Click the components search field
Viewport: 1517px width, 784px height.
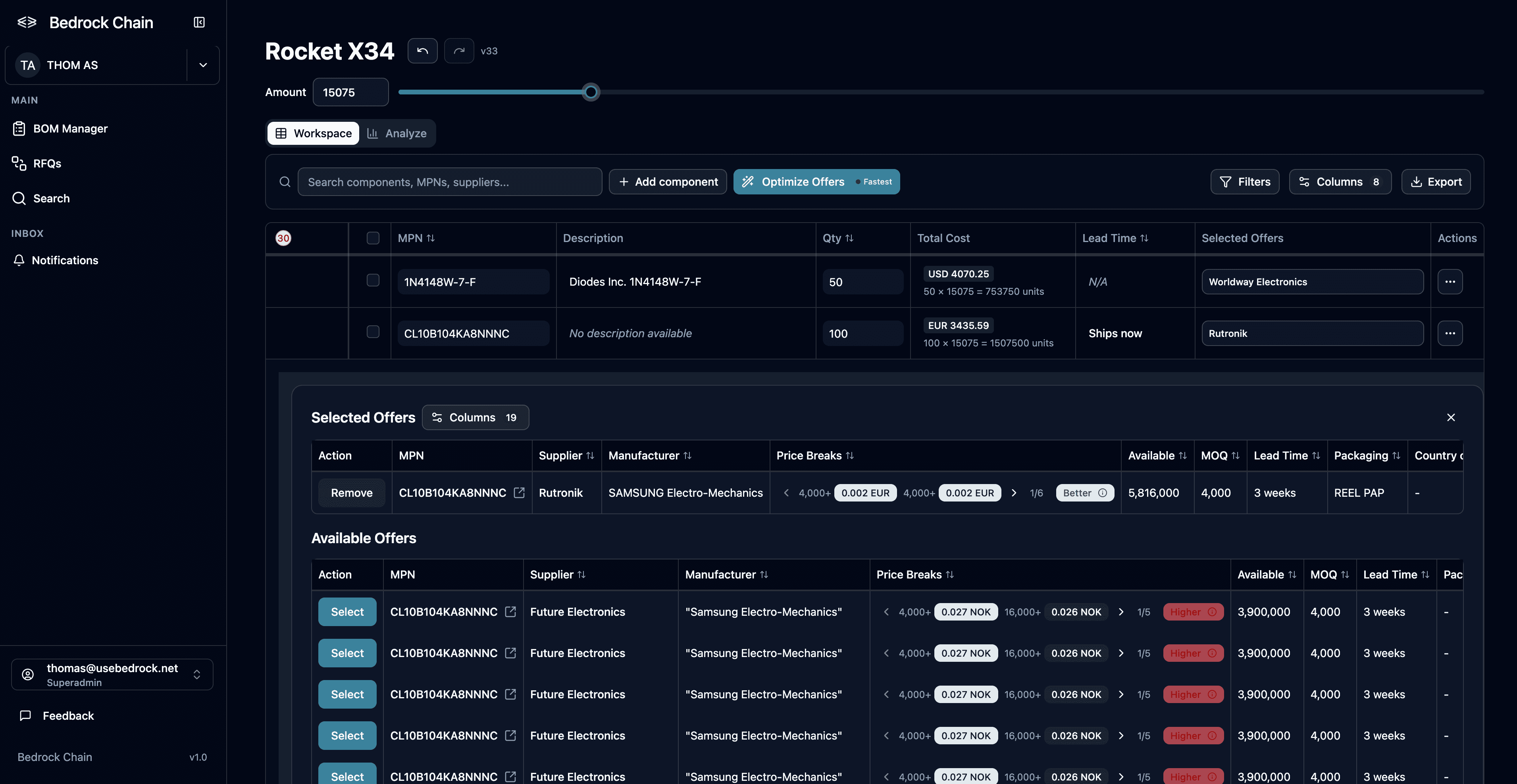tap(450, 181)
